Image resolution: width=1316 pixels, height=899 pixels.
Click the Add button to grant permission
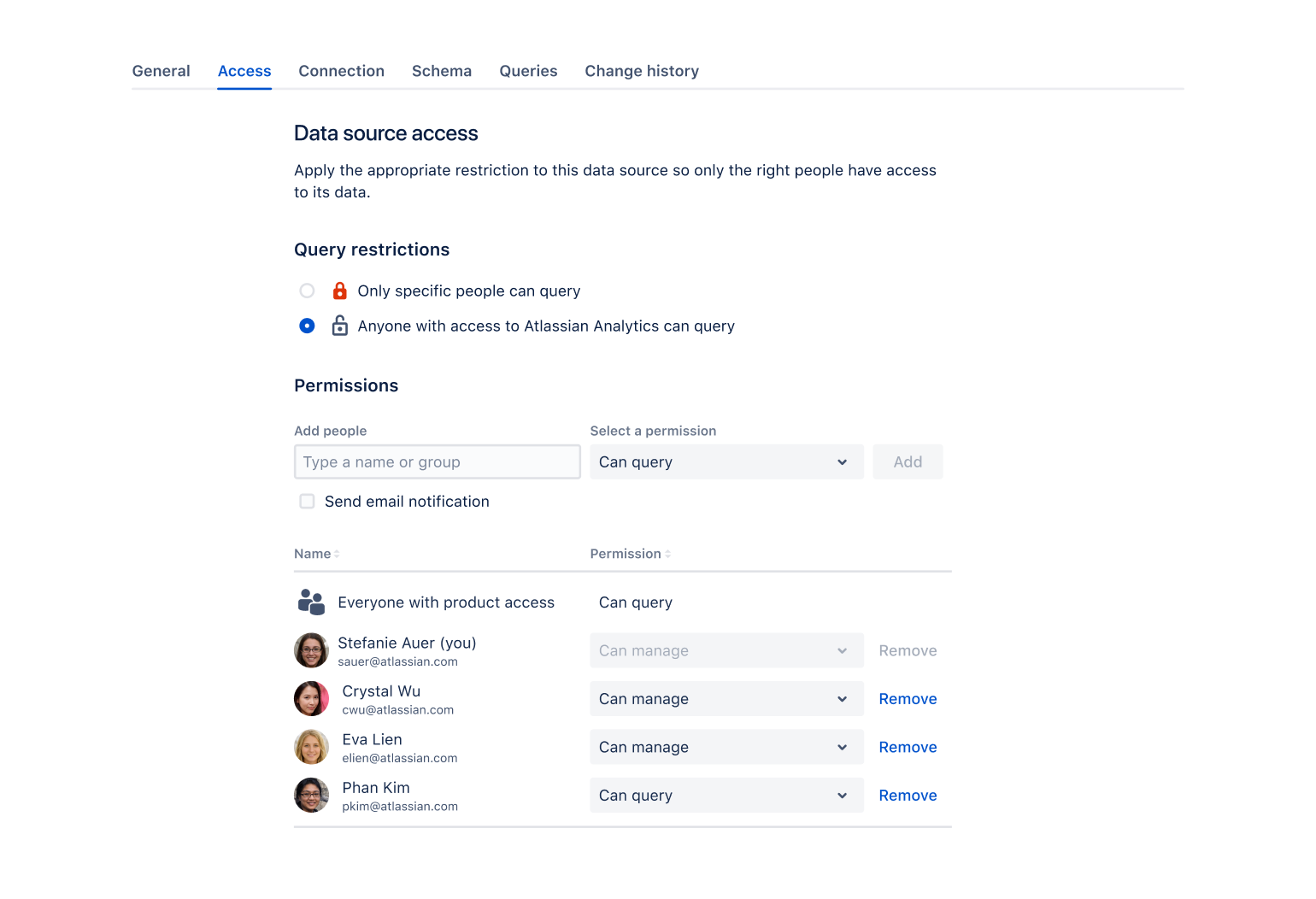[908, 461]
